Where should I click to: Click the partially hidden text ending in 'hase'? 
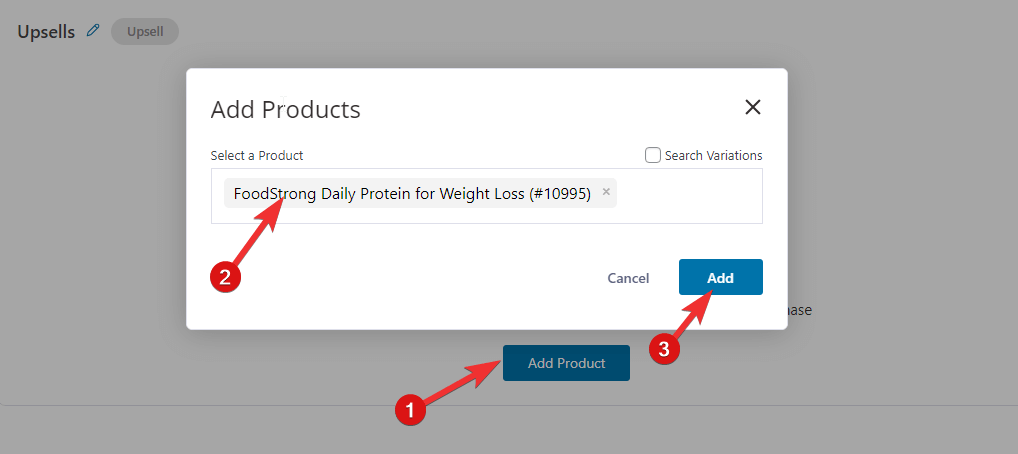(800, 310)
